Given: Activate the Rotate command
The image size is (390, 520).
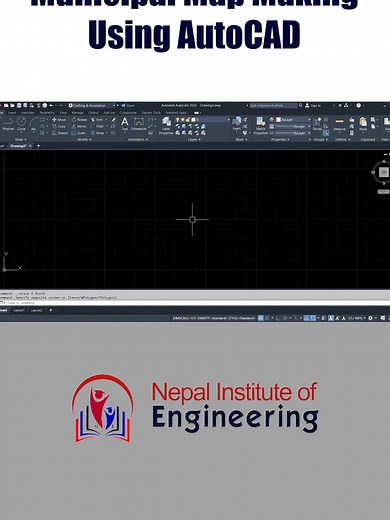Looking at the screenshot, I should 79,119.
